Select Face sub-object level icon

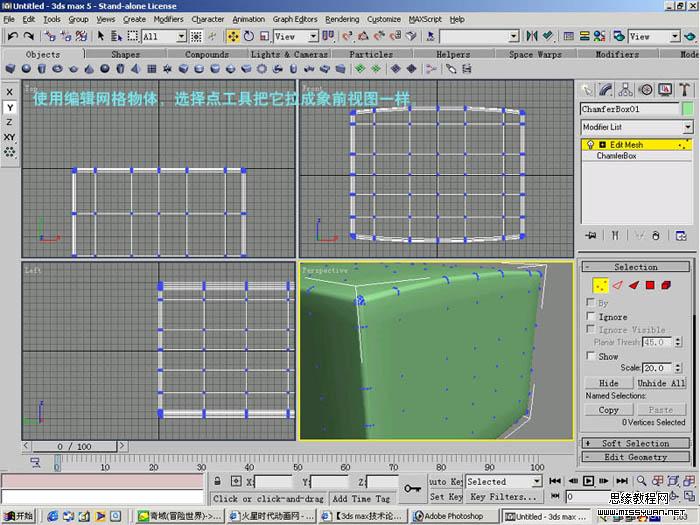(633, 285)
